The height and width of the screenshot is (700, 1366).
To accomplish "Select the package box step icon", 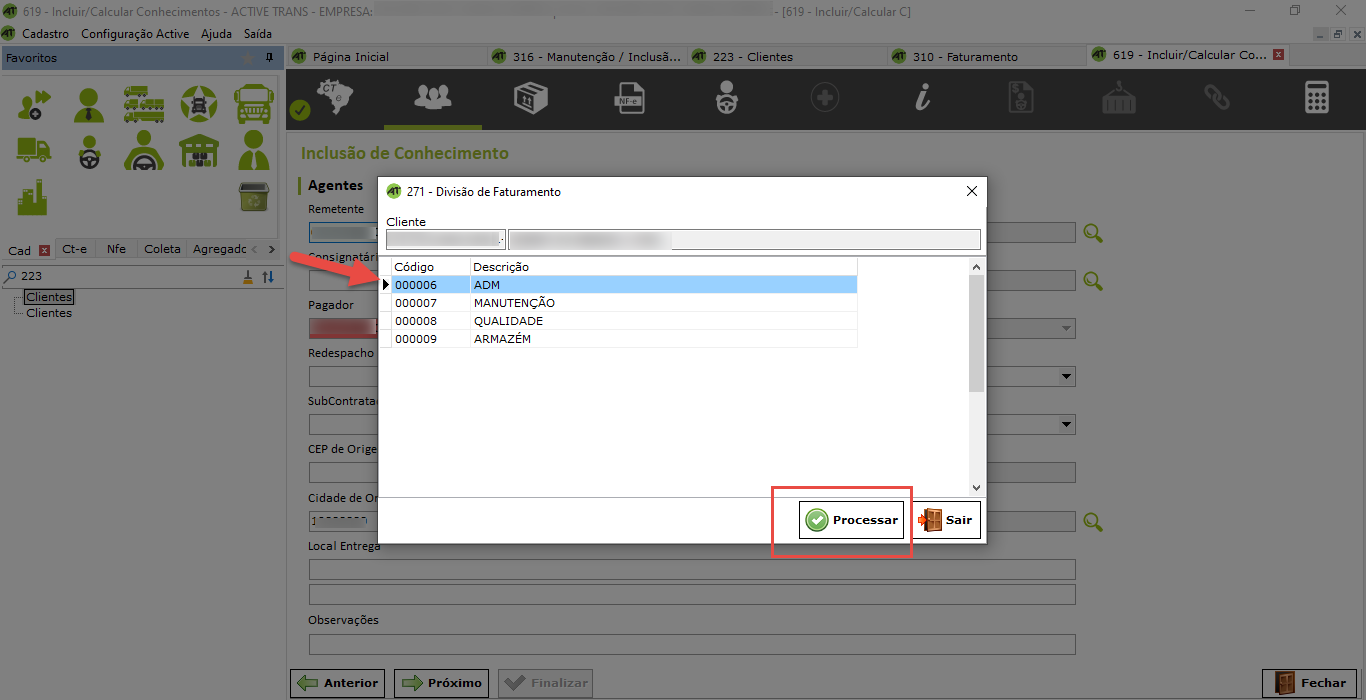I will coord(530,98).
